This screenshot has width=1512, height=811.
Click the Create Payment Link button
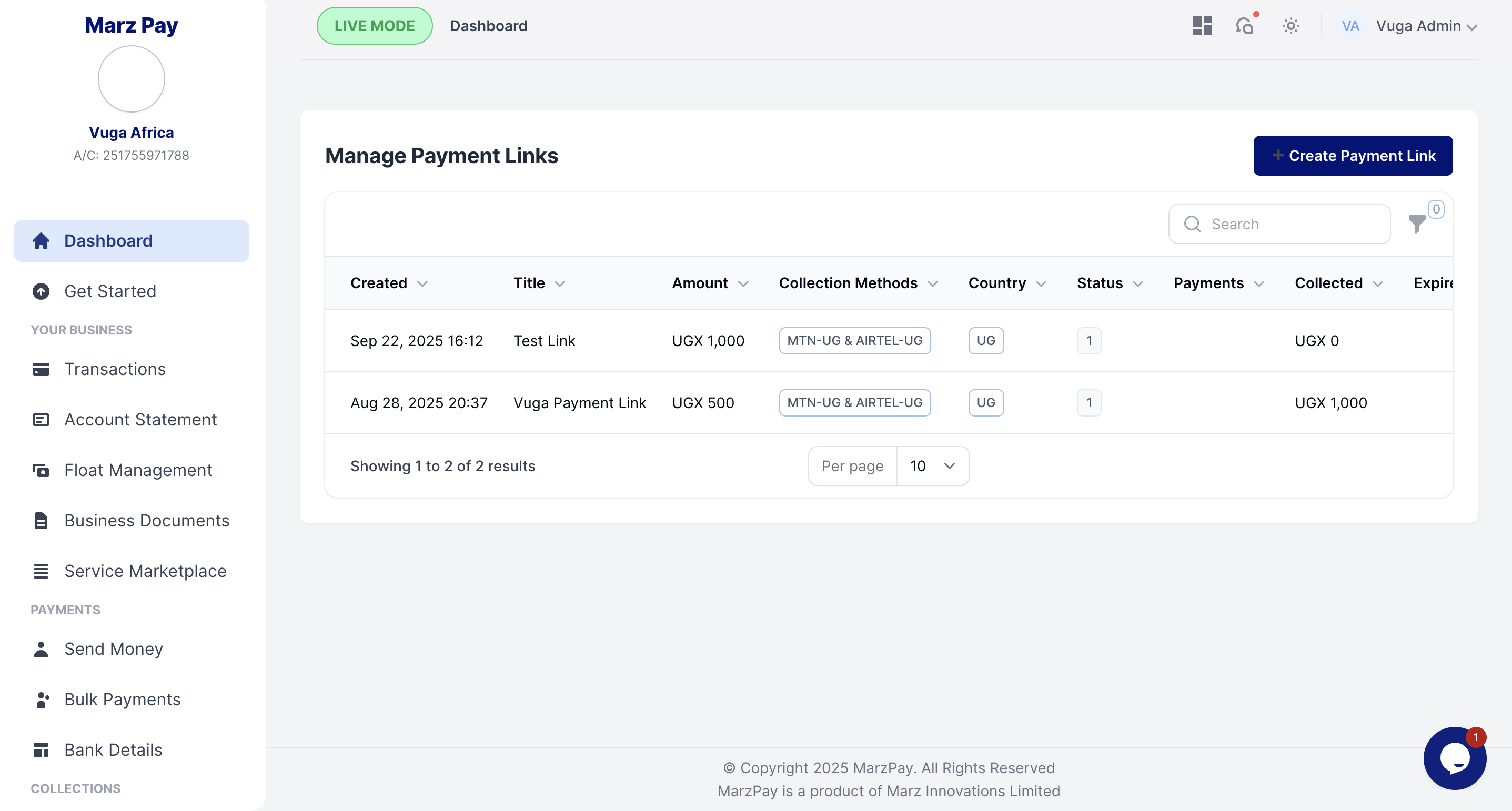click(1353, 156)
